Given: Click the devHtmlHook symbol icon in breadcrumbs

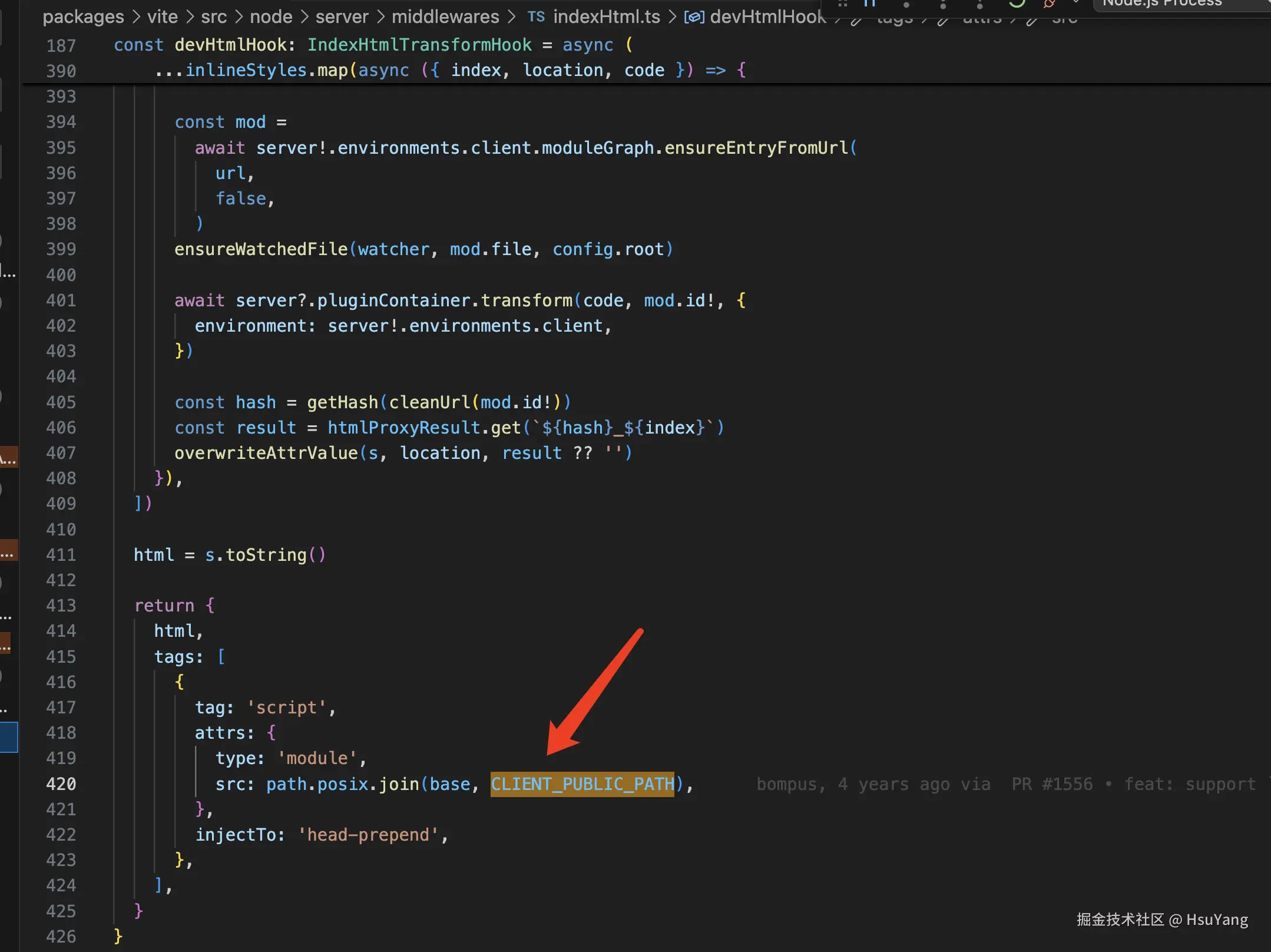Looking at the screenshot, I should coord(694,17).
